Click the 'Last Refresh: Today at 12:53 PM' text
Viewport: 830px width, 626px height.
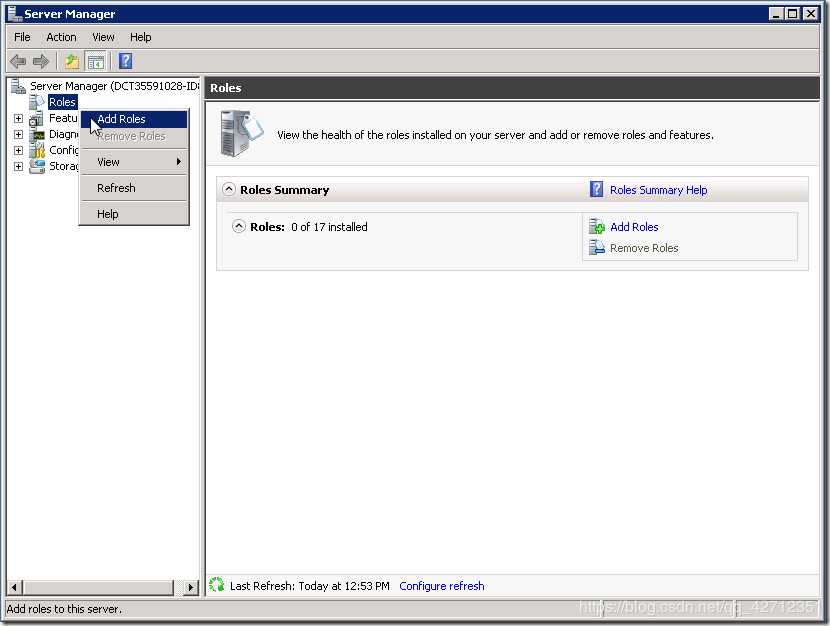(x=310, y=586)
